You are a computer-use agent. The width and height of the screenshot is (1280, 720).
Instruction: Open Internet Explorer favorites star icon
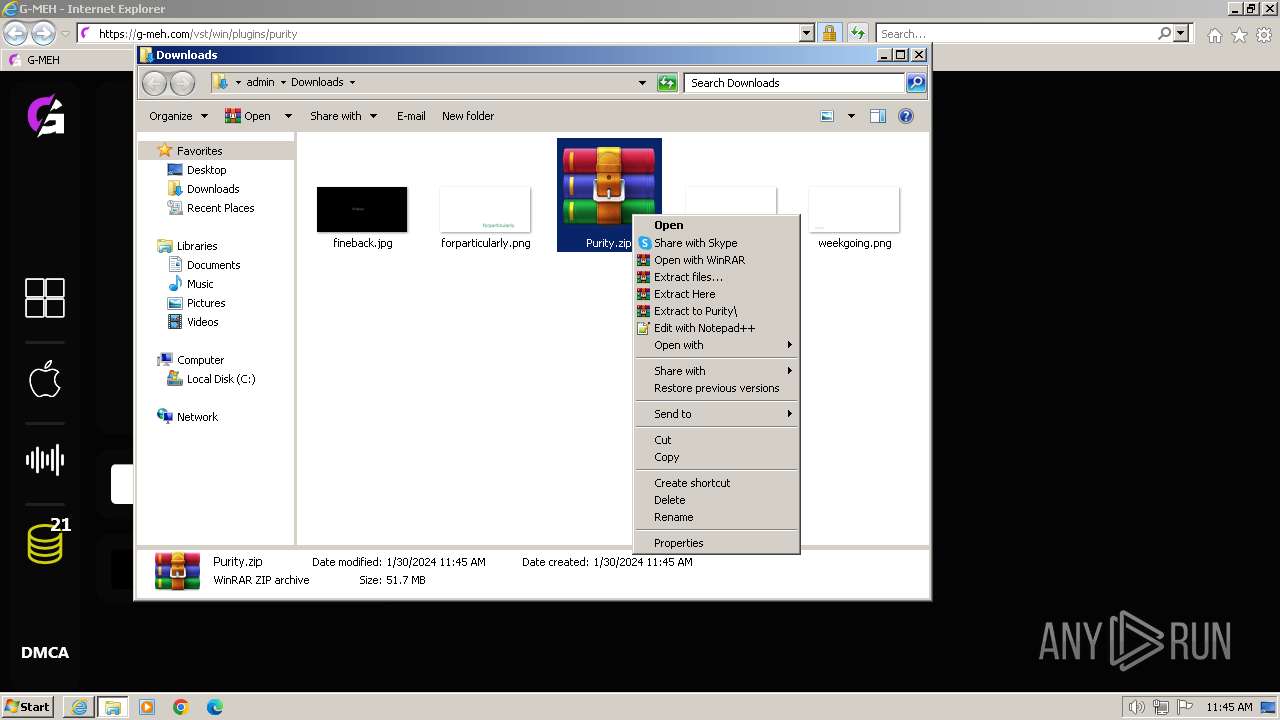click(1239, 35)
